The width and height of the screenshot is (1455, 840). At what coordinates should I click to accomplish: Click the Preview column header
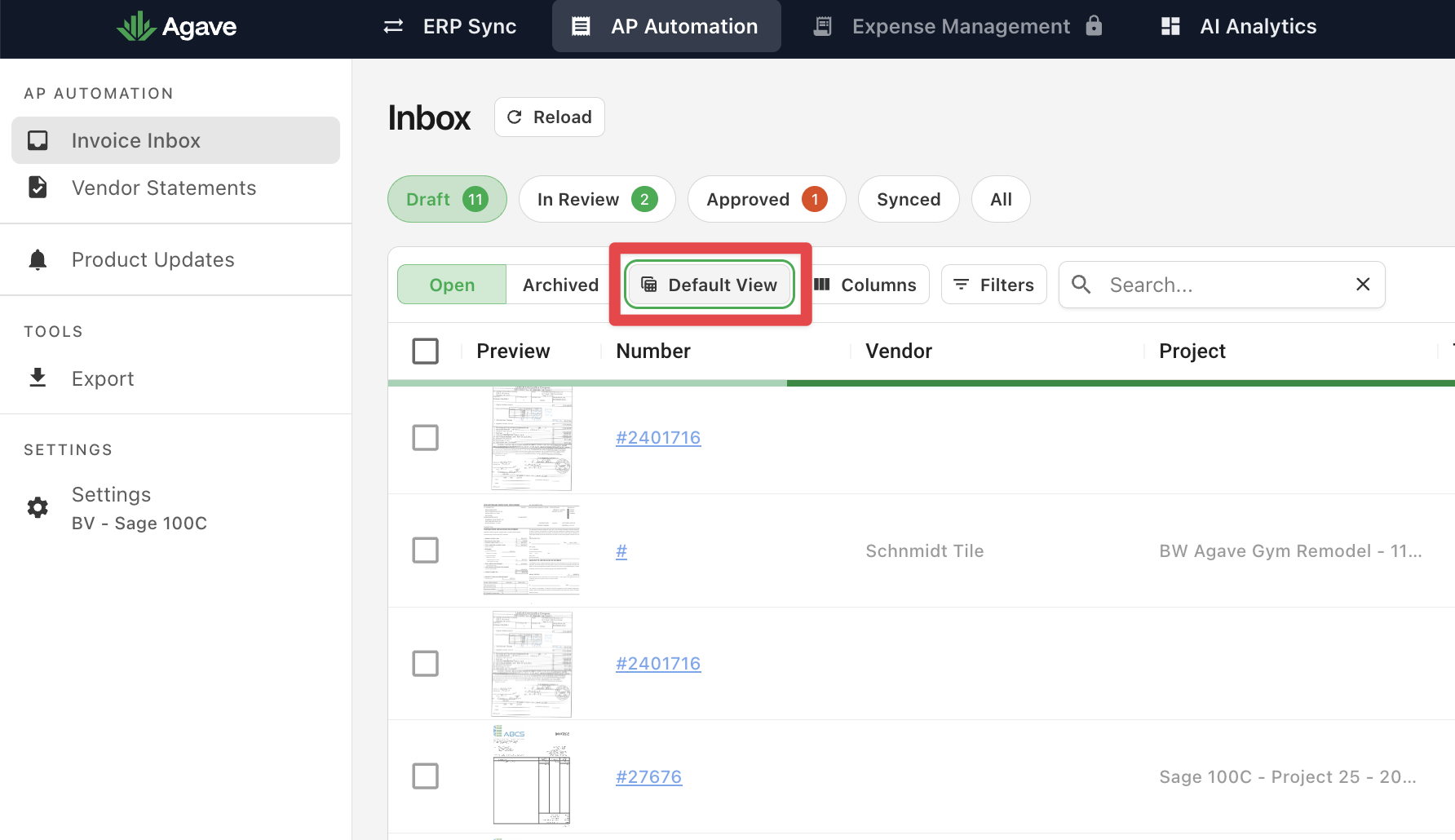coord(513,351)
